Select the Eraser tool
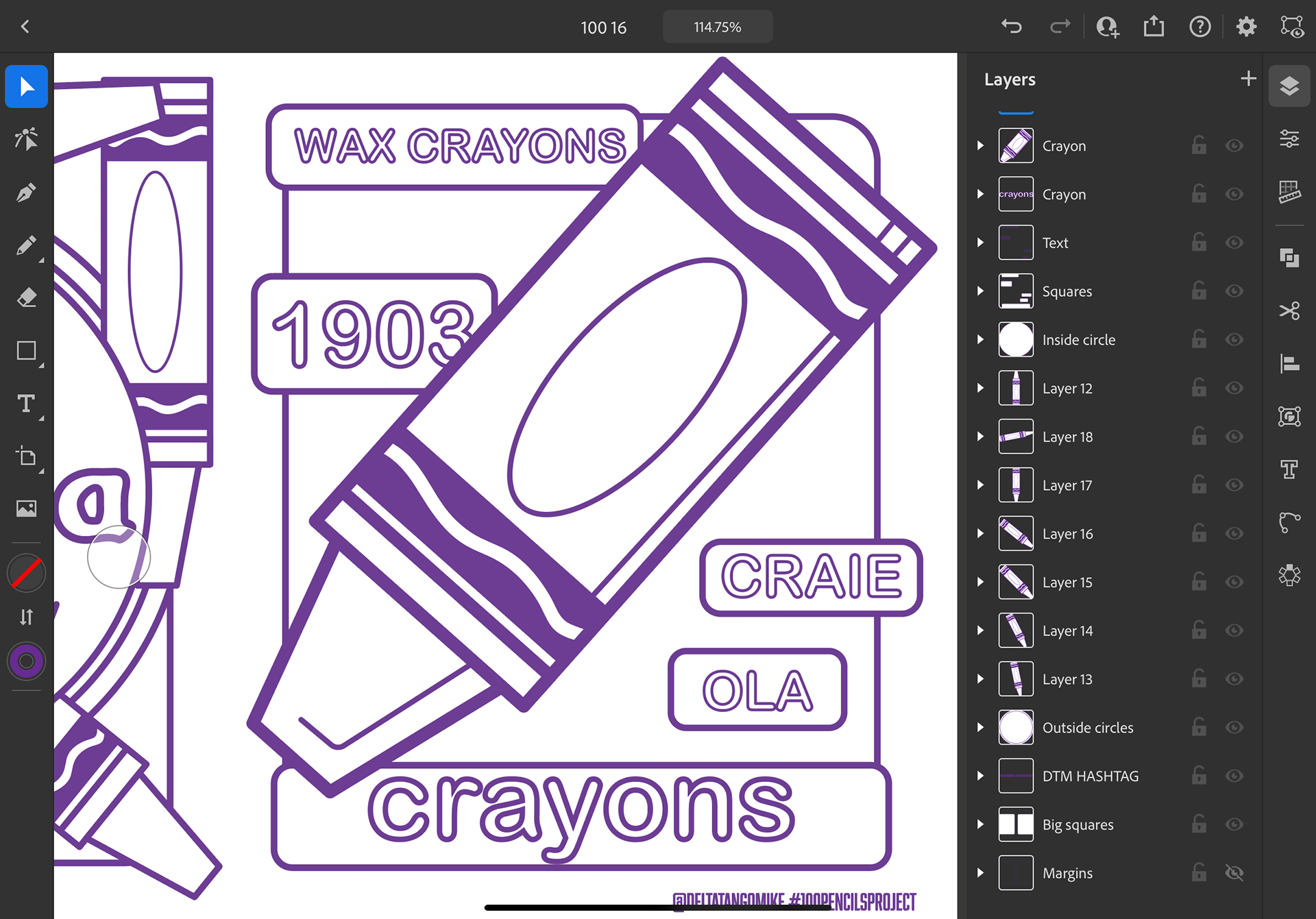The width and height of the screenshot is (1316, 919). [26, 297]
